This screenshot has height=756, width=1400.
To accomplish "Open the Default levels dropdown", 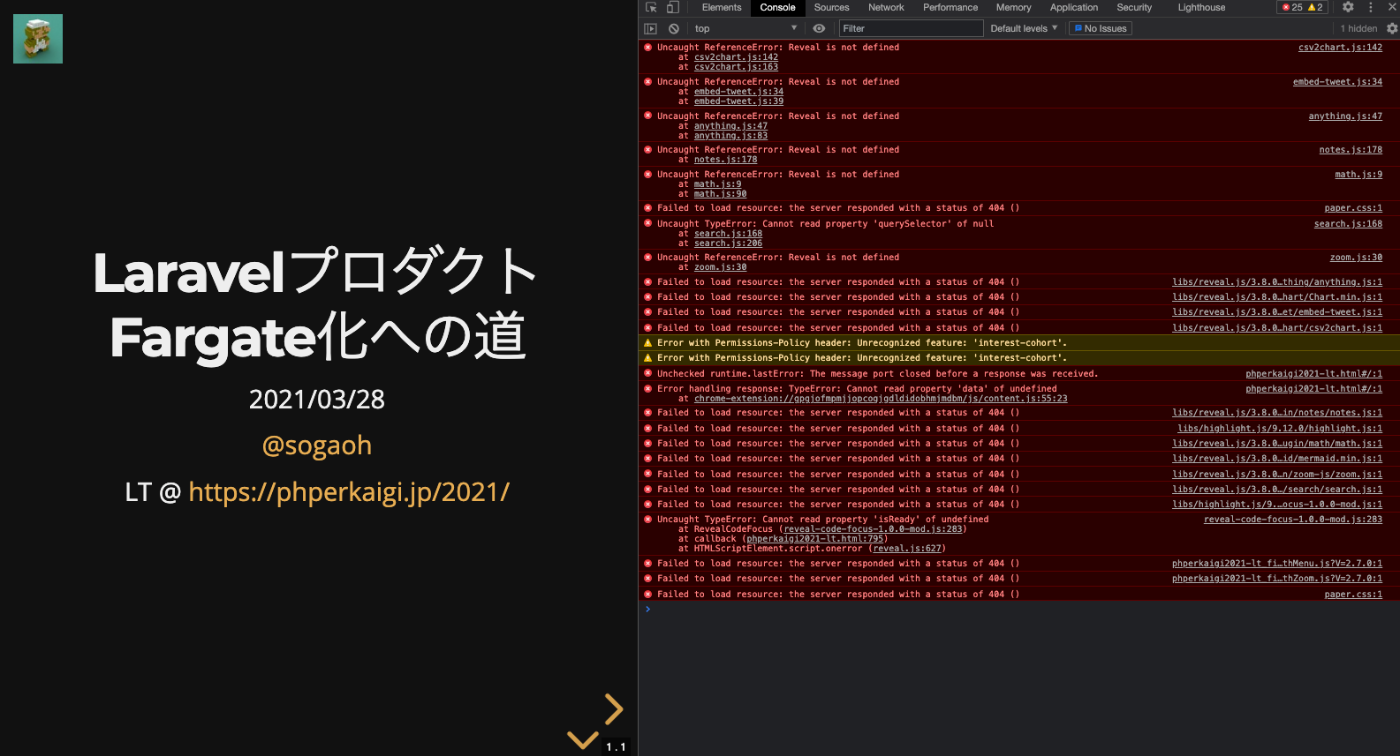I will (1024, 29).
